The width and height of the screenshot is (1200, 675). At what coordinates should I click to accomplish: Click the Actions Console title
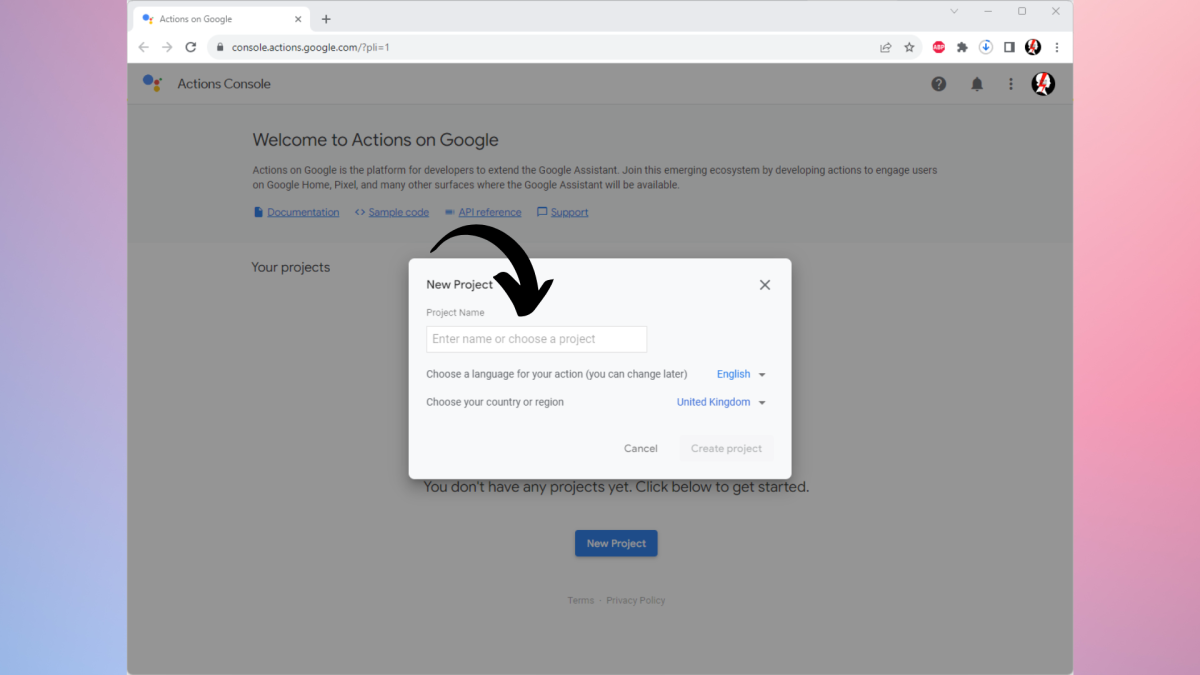224,84
